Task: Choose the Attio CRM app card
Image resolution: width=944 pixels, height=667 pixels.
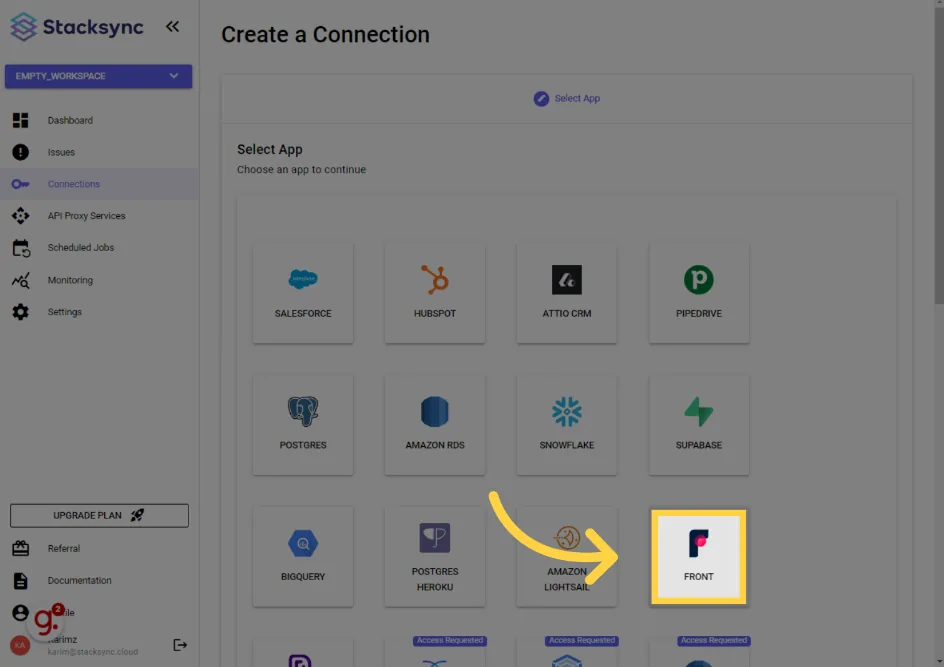Action: pos(567,293)
